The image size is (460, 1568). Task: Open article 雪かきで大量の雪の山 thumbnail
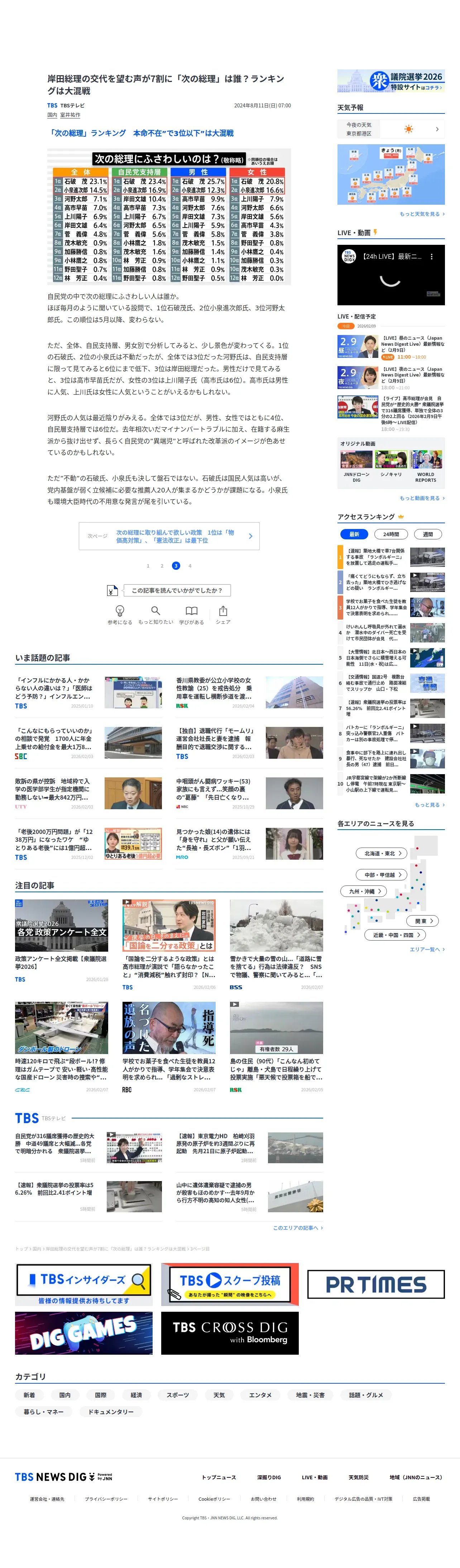(x=276, y=925)
